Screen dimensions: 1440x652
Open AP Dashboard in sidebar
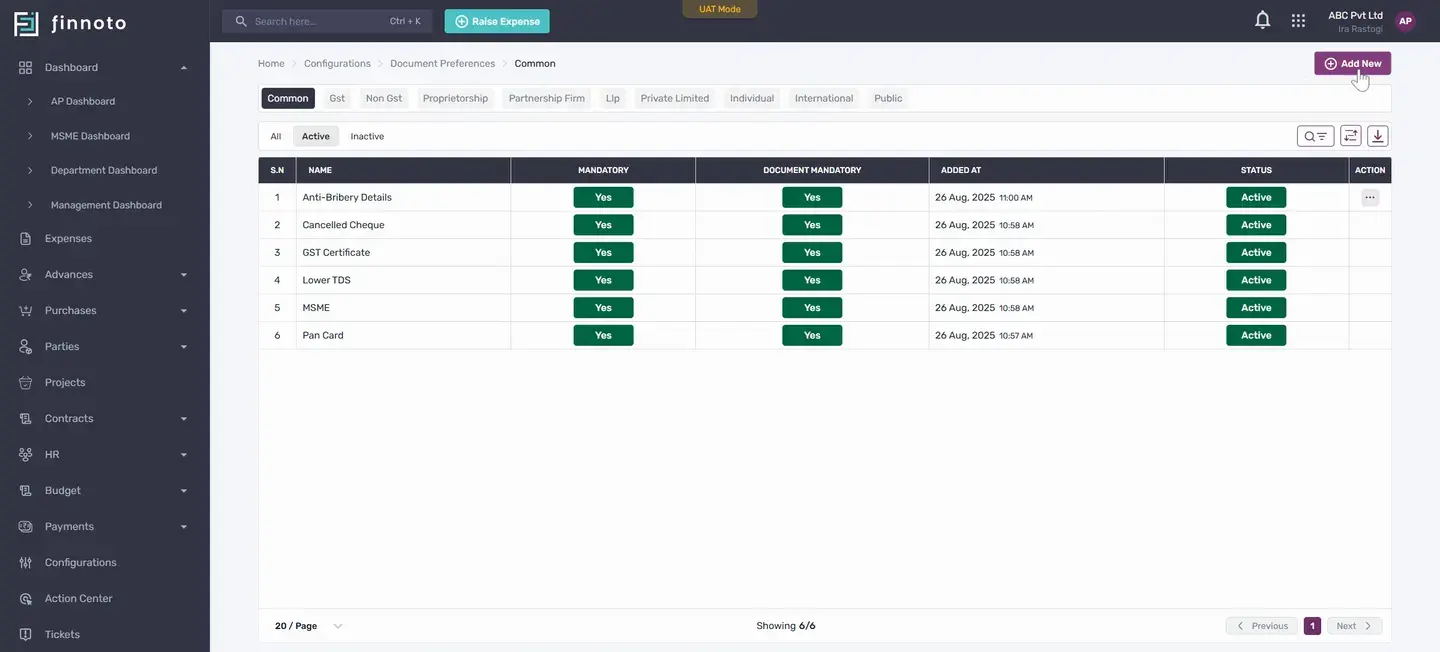83,101
